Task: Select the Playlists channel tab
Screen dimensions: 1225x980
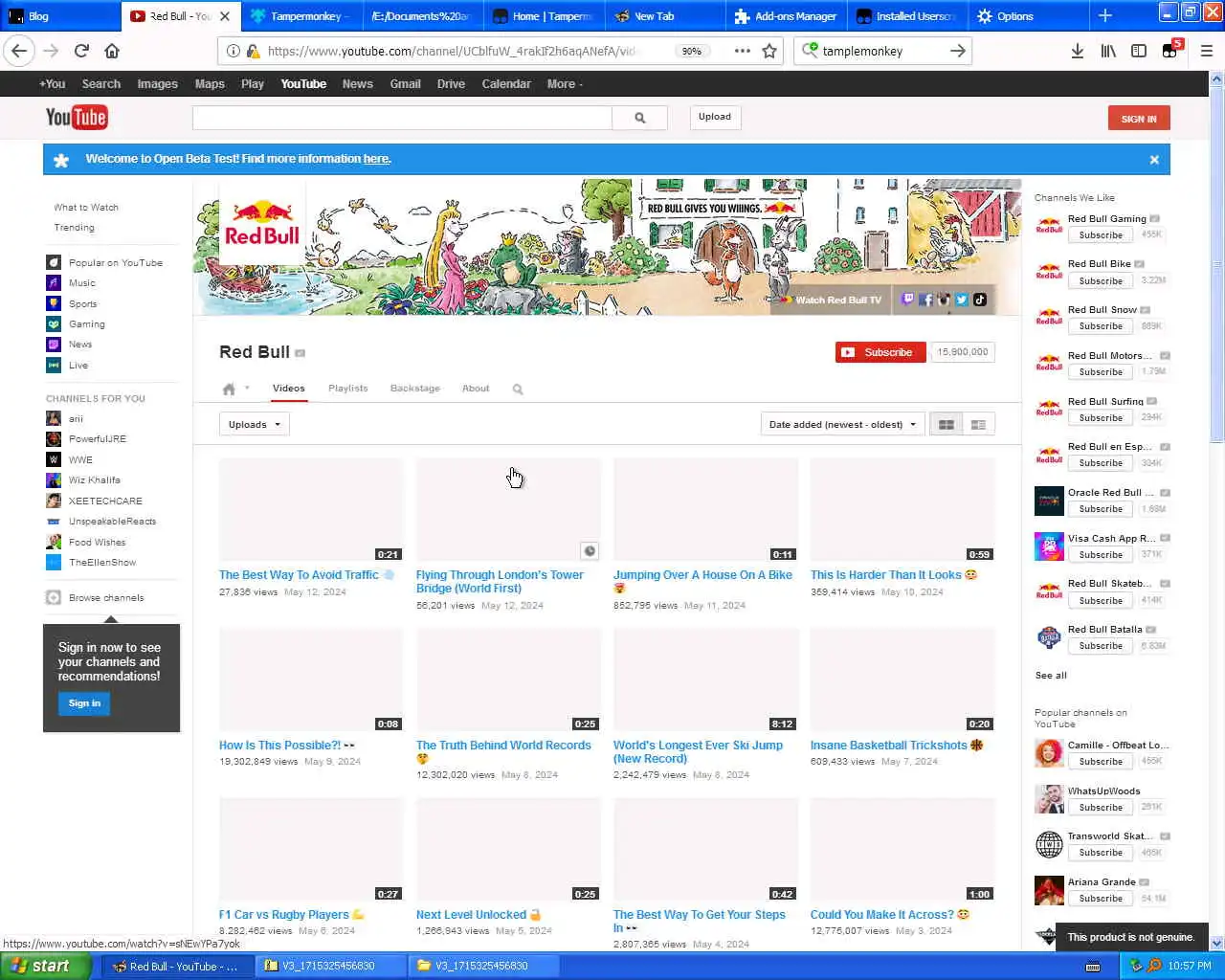Action: coord(347,389)
